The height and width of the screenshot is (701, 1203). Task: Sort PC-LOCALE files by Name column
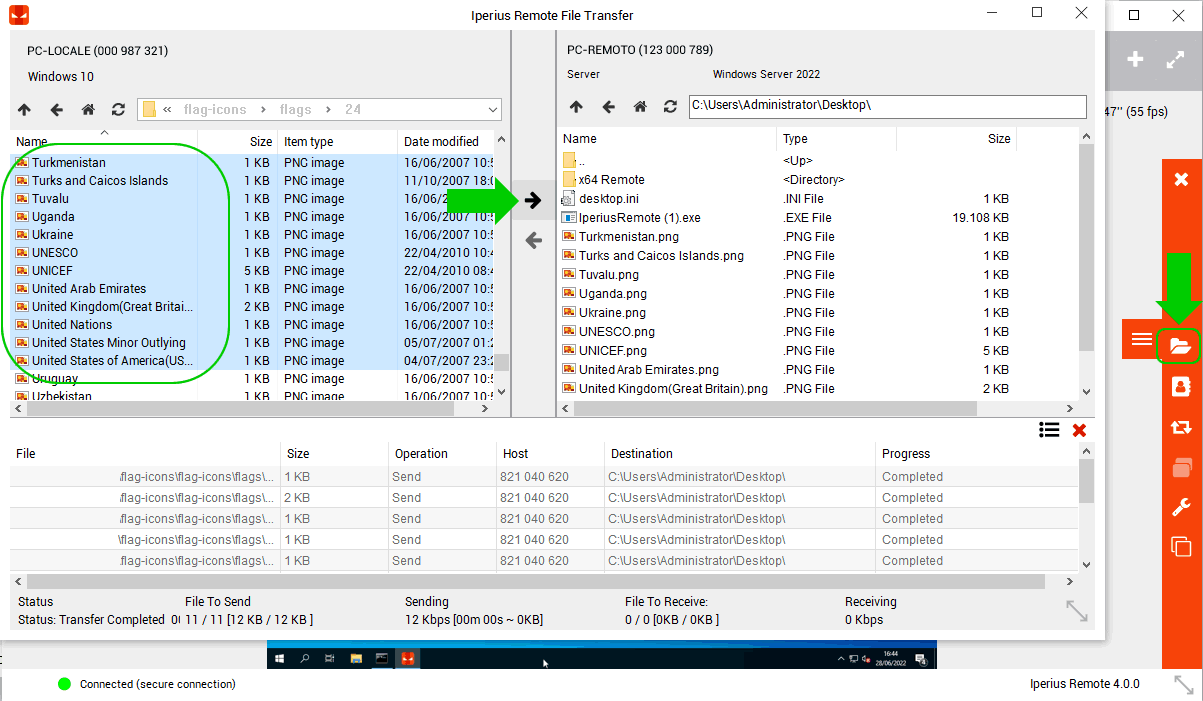pyautogui.click(x=31, y=142)
